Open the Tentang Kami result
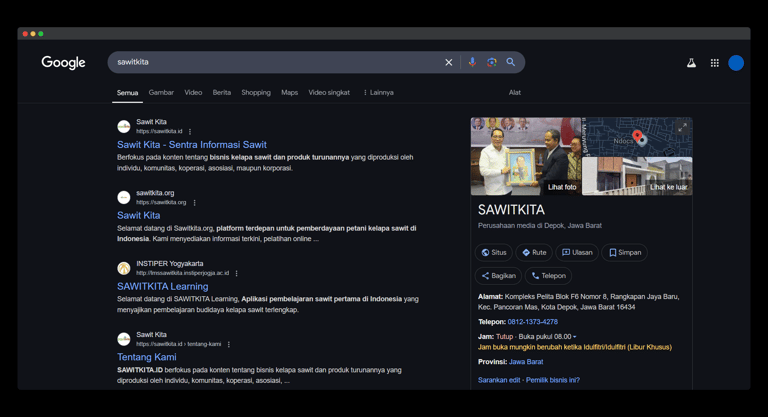Screen dimensions: 768x417 [x=146, y=357]
